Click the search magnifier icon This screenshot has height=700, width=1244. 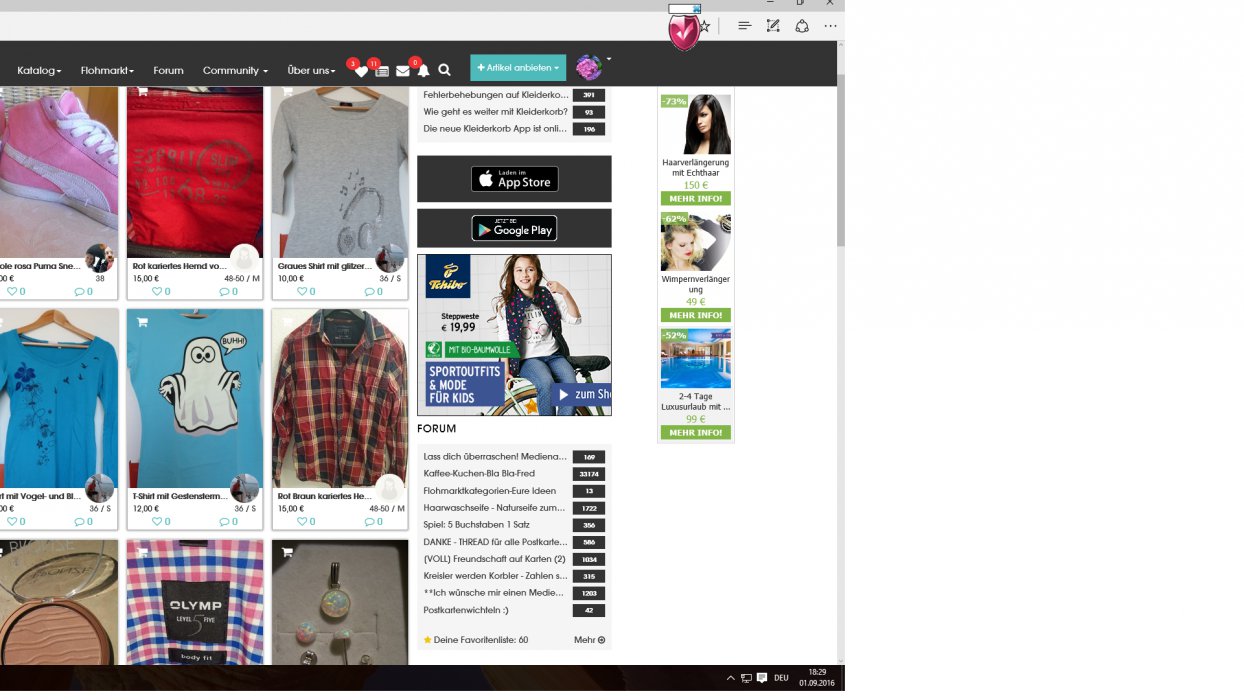point(444,70)
